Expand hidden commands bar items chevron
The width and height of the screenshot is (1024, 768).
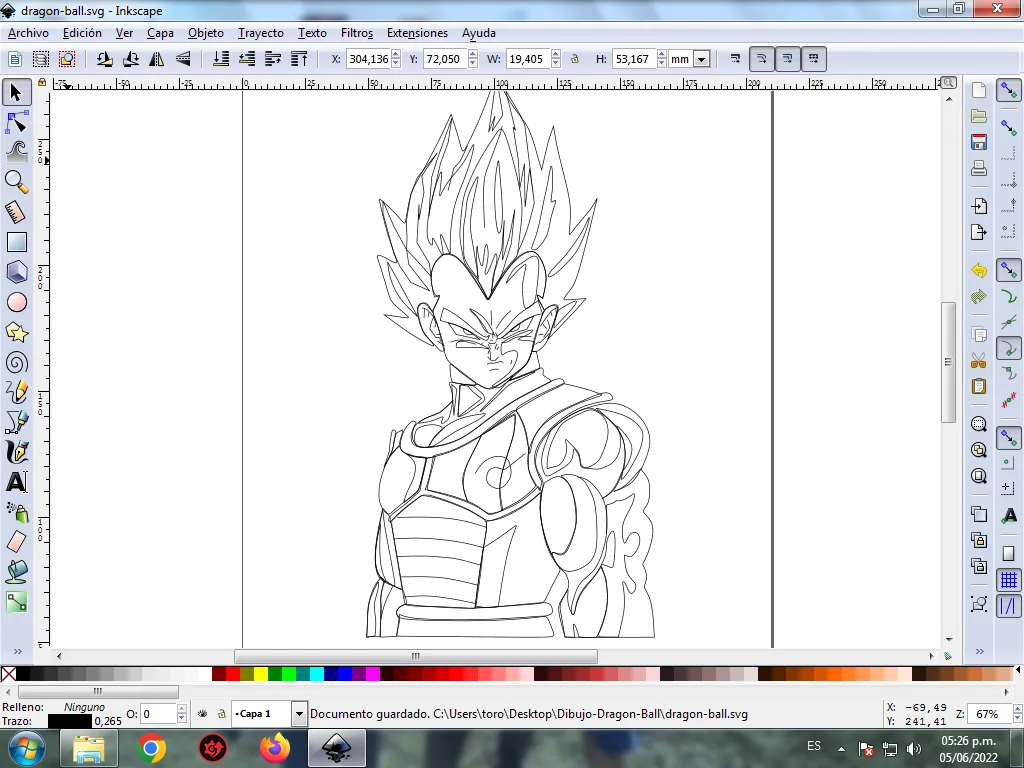click(x=980, y=652)
